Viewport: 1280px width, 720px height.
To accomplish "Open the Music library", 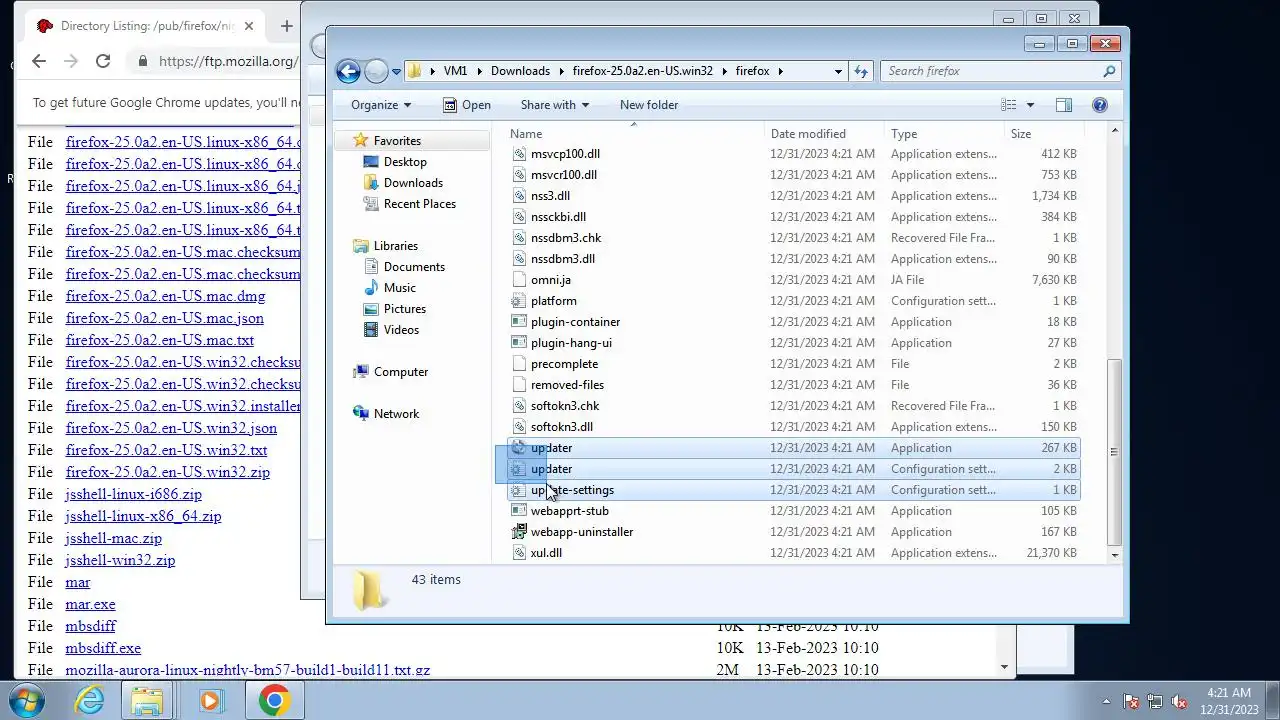I will pyautogui.click(x=400, y=288).
